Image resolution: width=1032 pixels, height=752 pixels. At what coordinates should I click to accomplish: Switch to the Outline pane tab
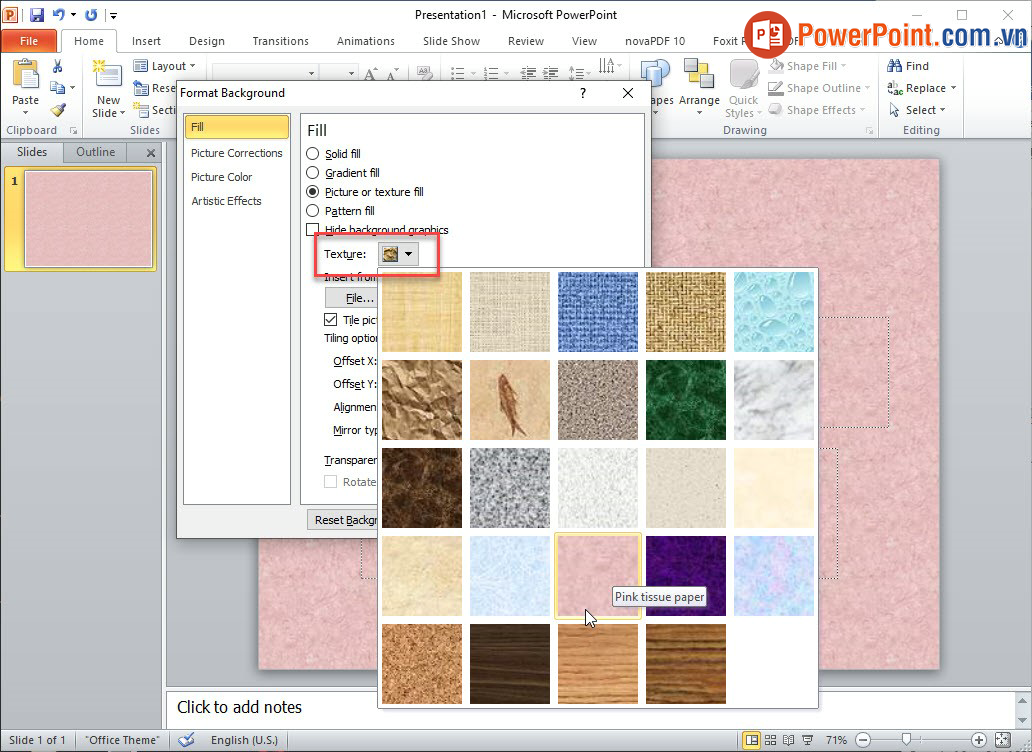click(x=96, y=152)
